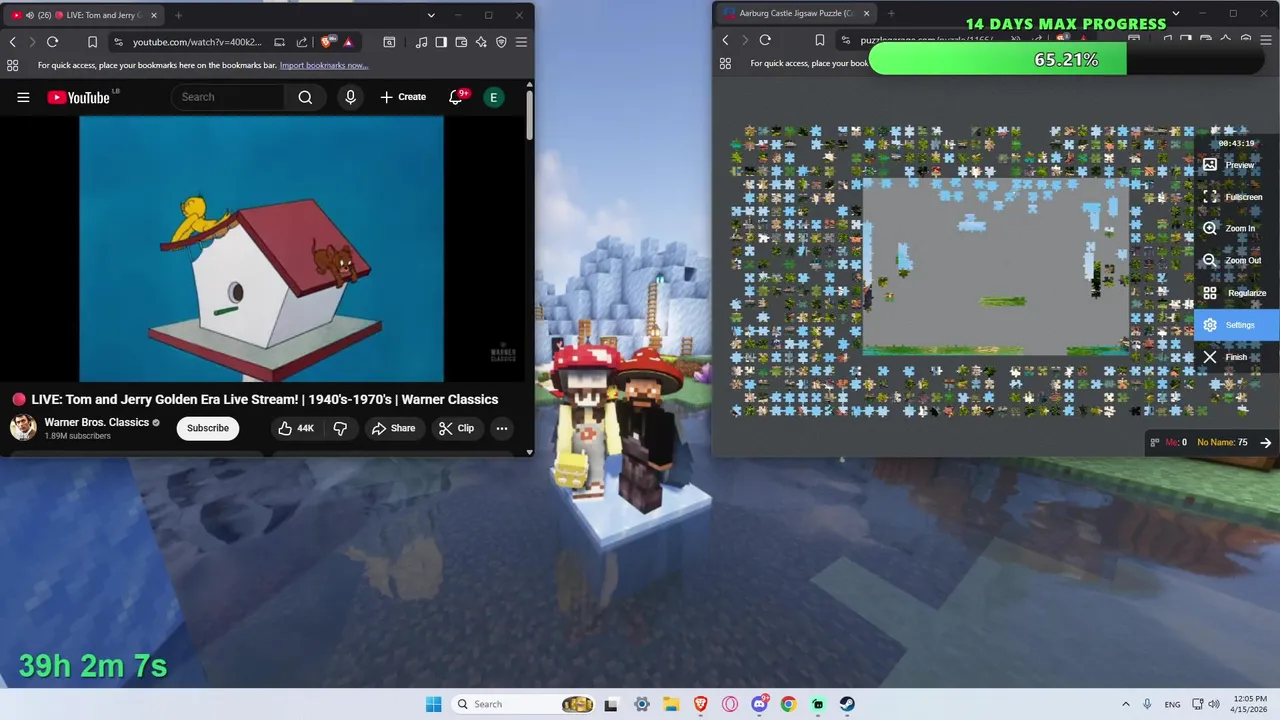The height and width of the screenshot is (720, 1280).
Task: Toggle Brave sidebar panel
Action: pyautogui.click(x=441, y=42)
